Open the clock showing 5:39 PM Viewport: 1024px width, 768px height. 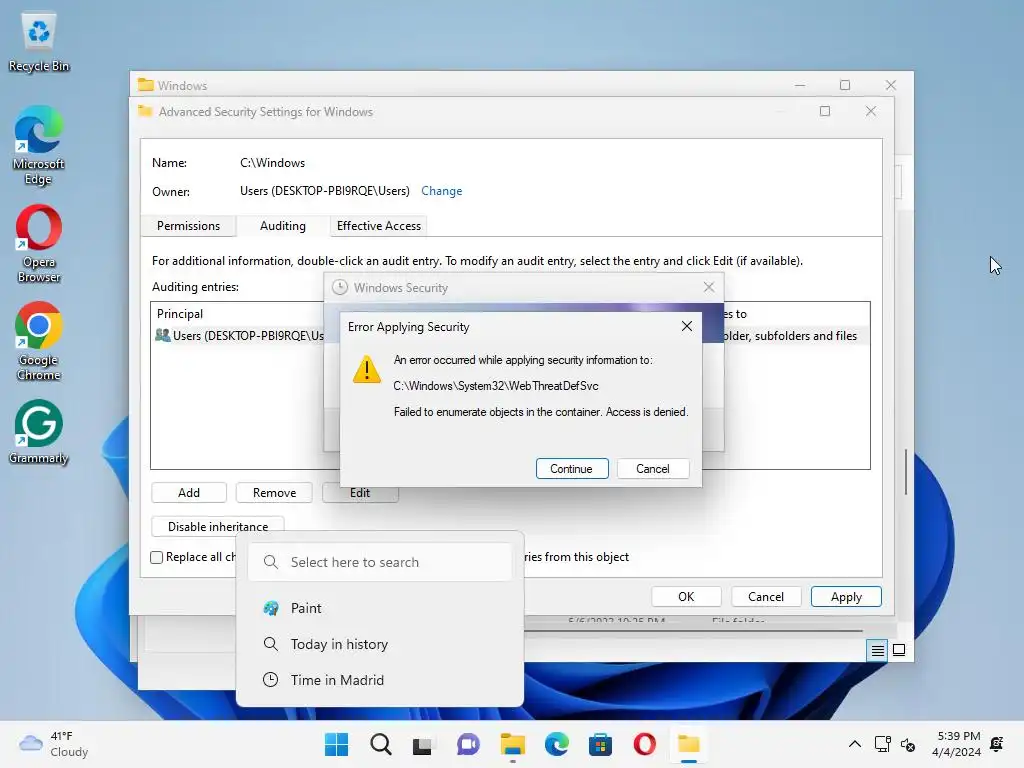956,744
